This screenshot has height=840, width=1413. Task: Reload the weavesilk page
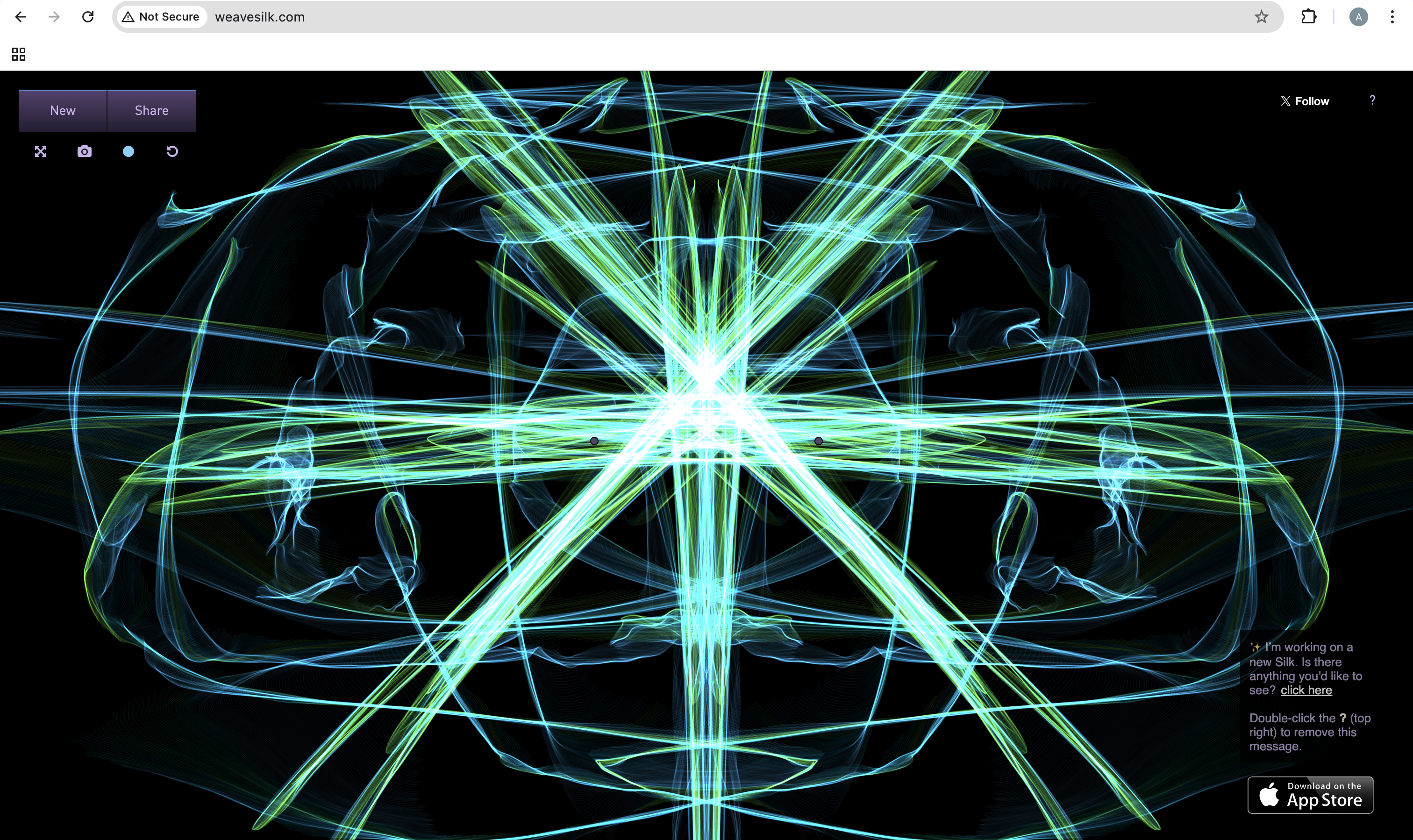pyautogui.click(x=88, y=17)
